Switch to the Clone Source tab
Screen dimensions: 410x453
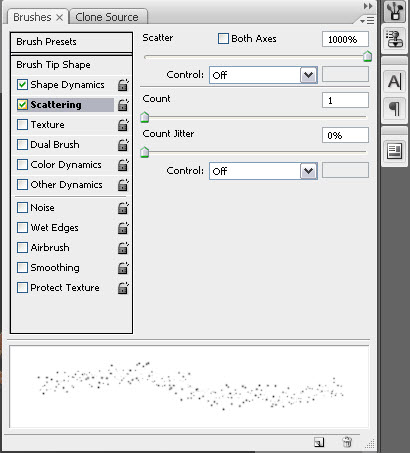click(107, 17)
